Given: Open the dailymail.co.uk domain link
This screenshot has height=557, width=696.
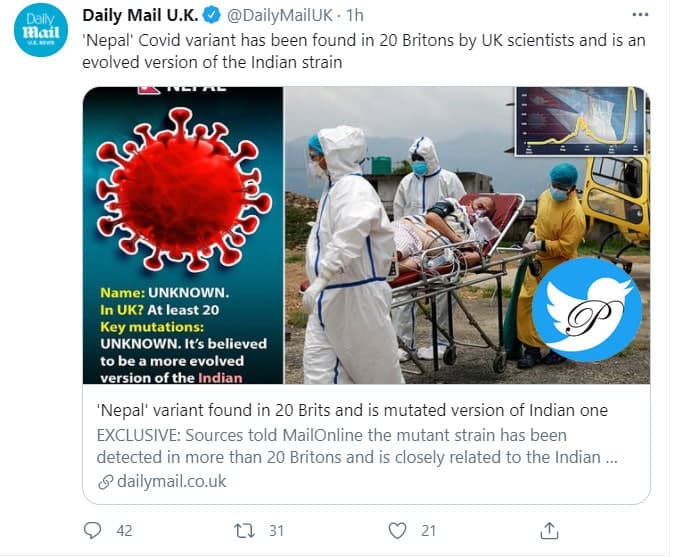Looking at the screenshot, I should tap(171, 481).
